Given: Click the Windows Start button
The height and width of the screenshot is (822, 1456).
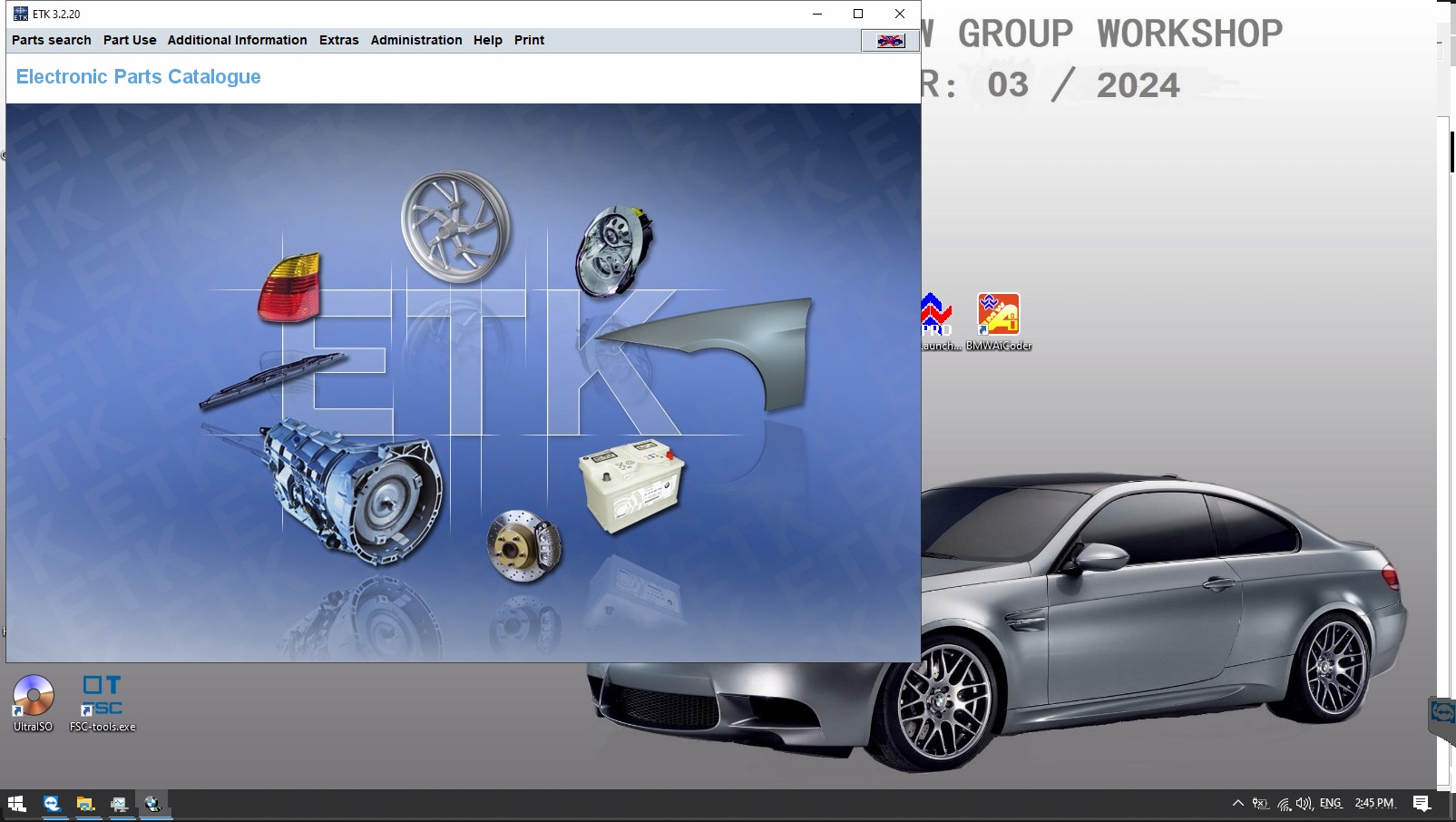Looking at the screenshot, I should tap(16, 804).
